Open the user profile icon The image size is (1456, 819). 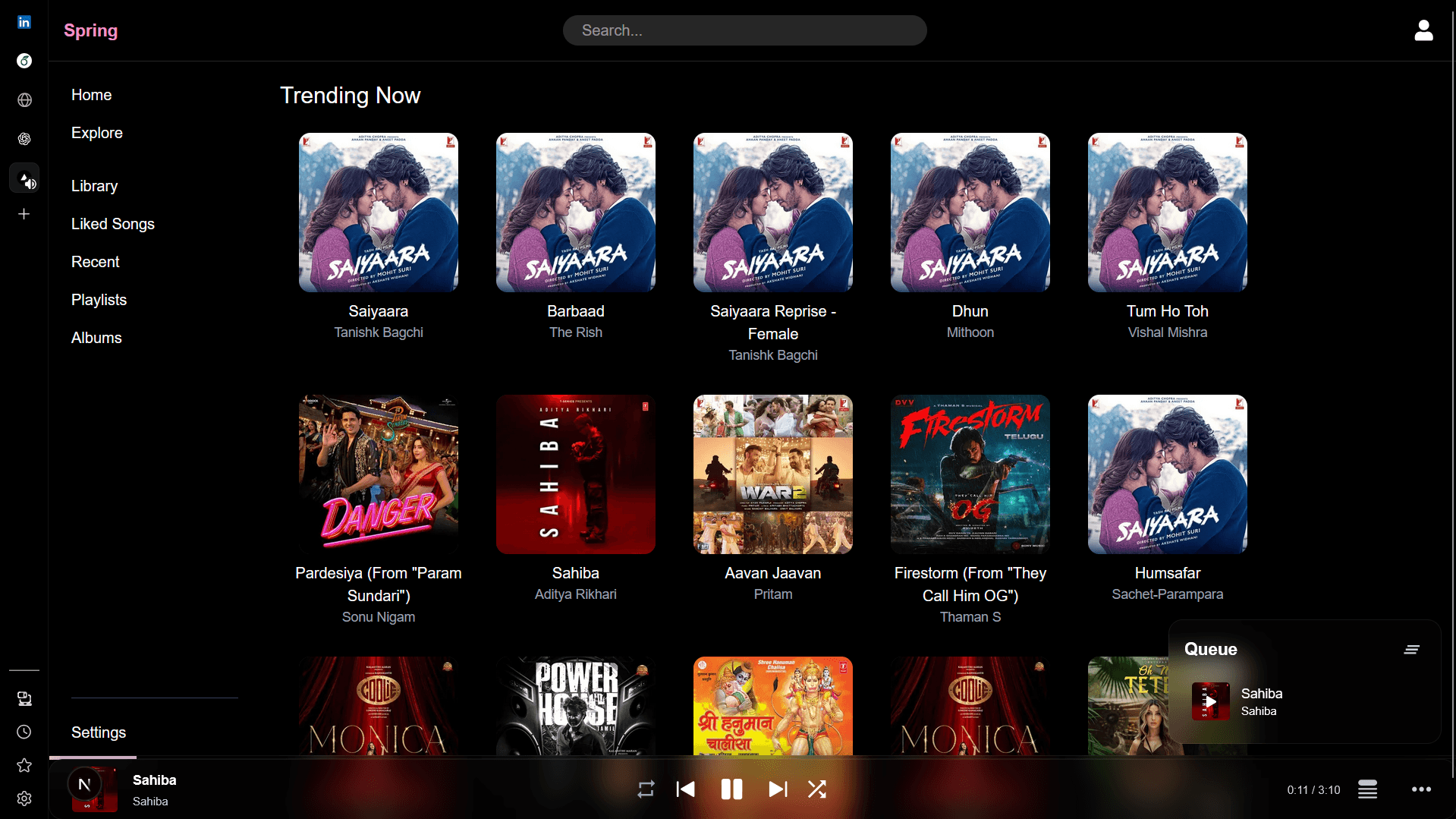(1423, 30)
